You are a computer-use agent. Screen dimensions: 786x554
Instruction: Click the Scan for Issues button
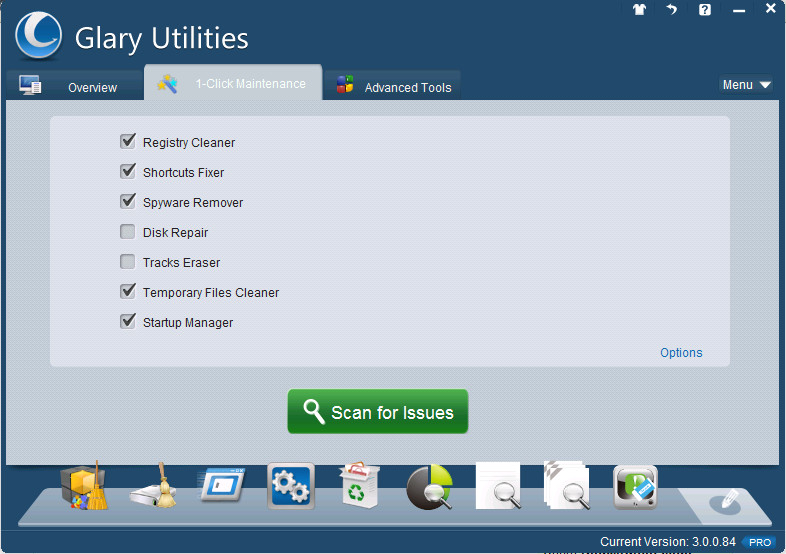click(x=378, y=412)
